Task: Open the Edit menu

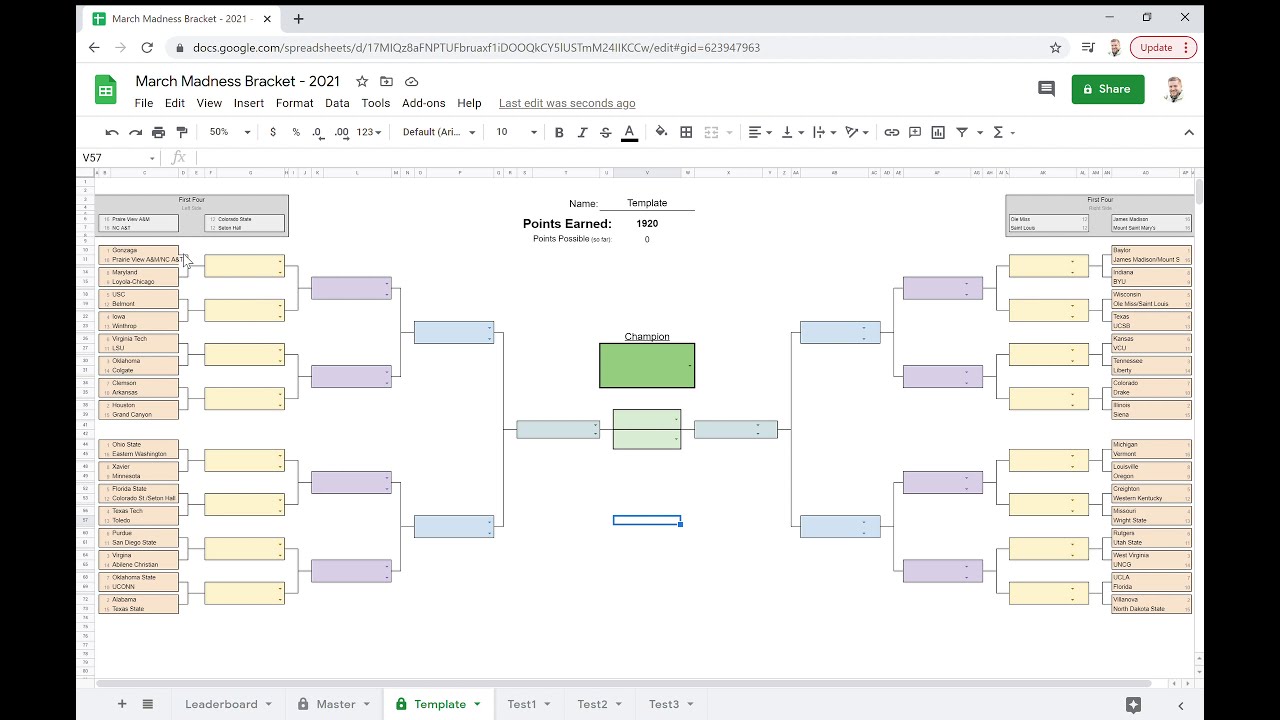Action: click(175, 103)
